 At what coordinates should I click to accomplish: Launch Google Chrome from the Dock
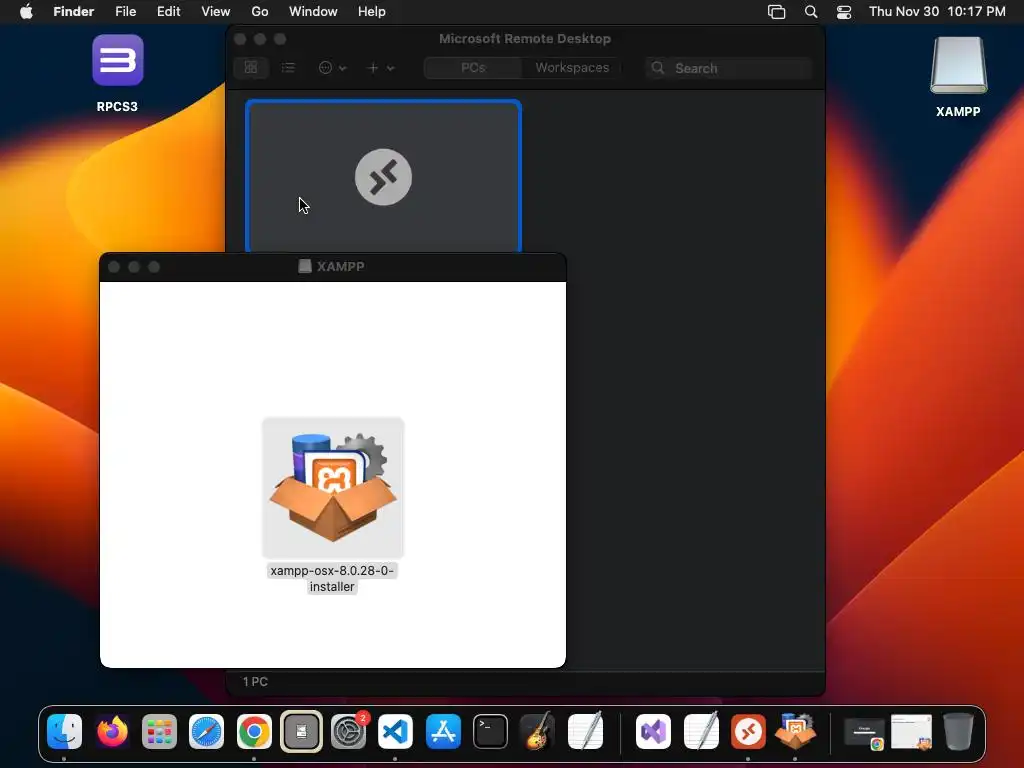click(254, 731)
